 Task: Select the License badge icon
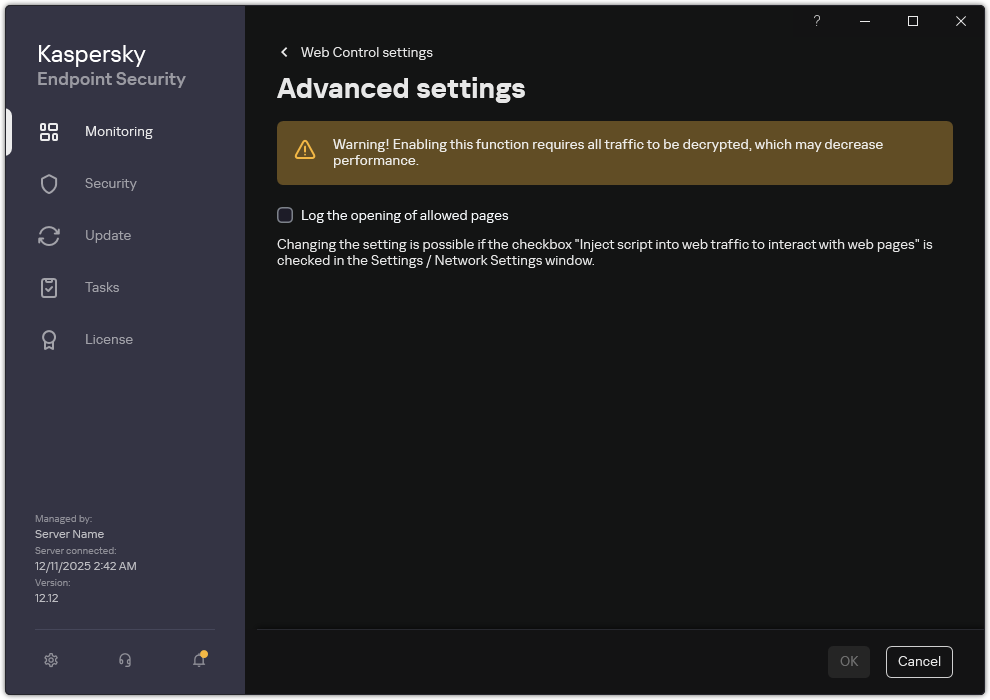coord(49,339)
